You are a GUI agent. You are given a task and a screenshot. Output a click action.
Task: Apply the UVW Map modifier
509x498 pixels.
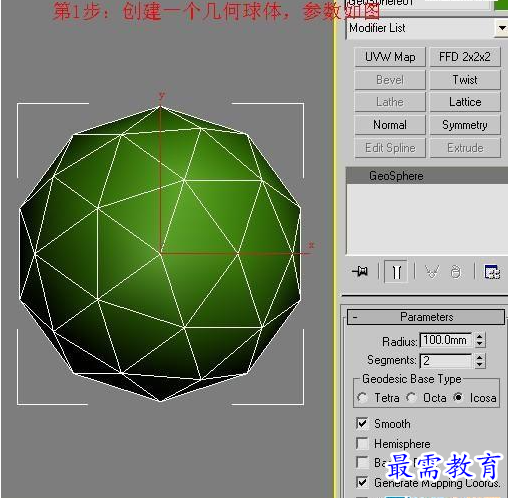pos(390,57)
